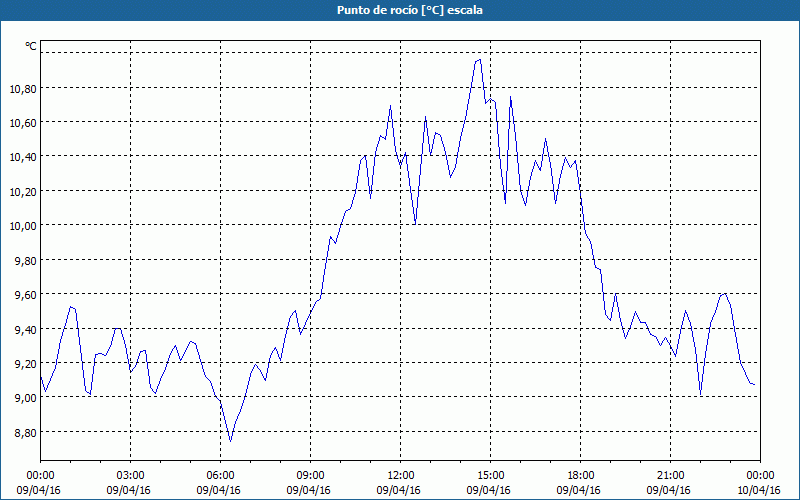This screenshot has height=500, width=800.
Task: Click the °C unit label
Action: (31, 46)
